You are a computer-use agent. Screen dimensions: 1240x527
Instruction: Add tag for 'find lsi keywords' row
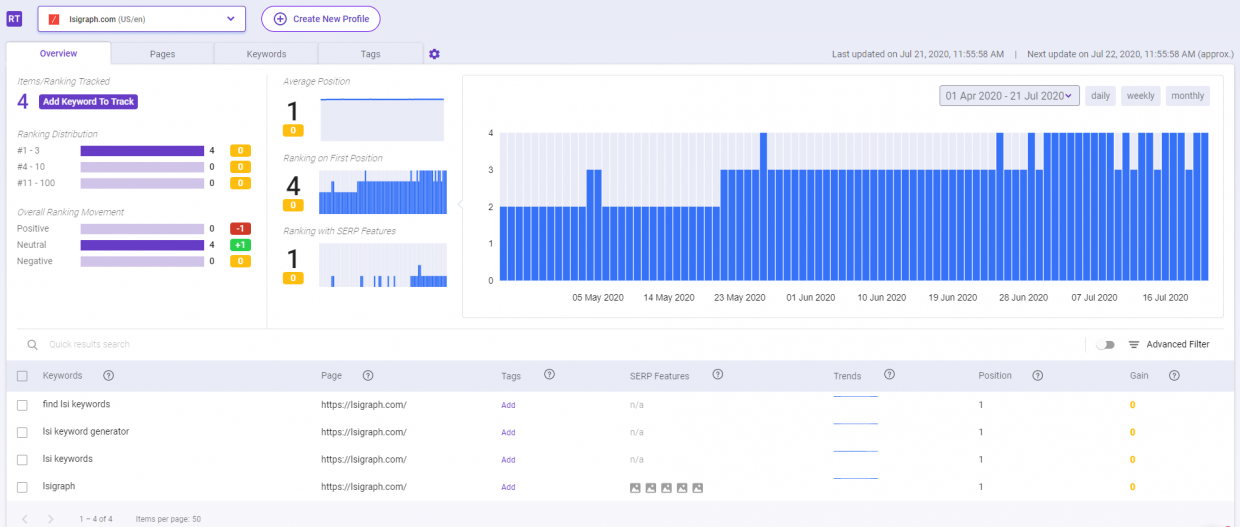click(508, 405)
